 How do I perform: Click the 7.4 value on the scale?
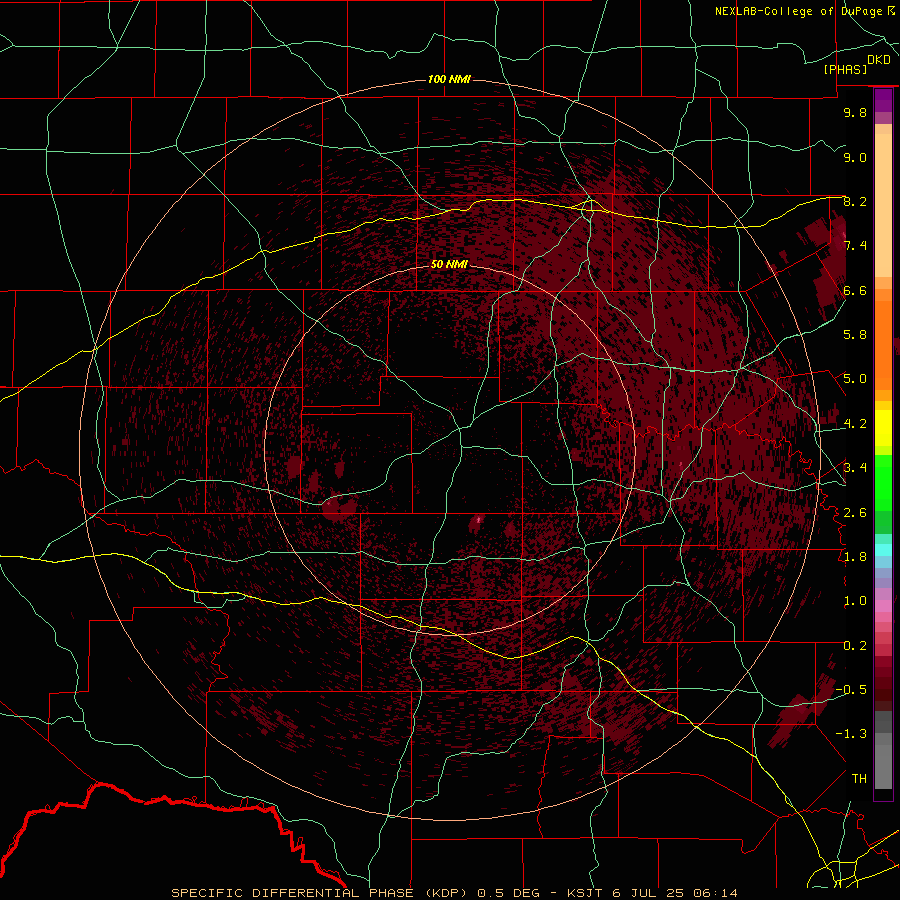pos(855,246)
